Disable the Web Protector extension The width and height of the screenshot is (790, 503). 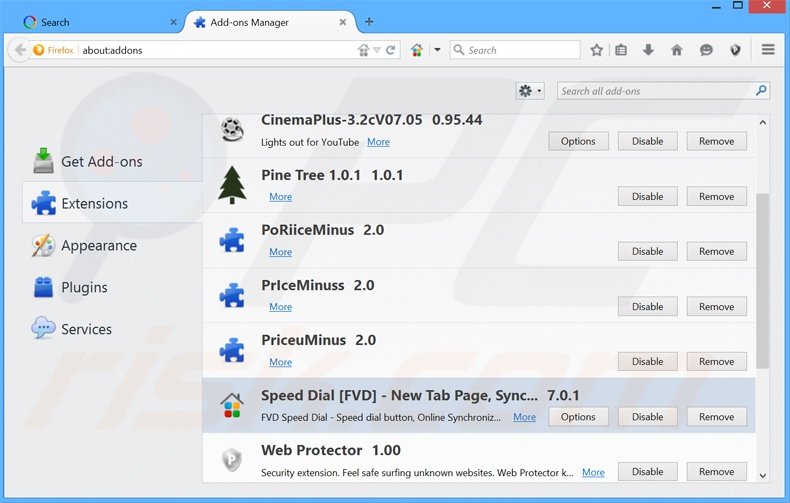[x=647, y=472]
